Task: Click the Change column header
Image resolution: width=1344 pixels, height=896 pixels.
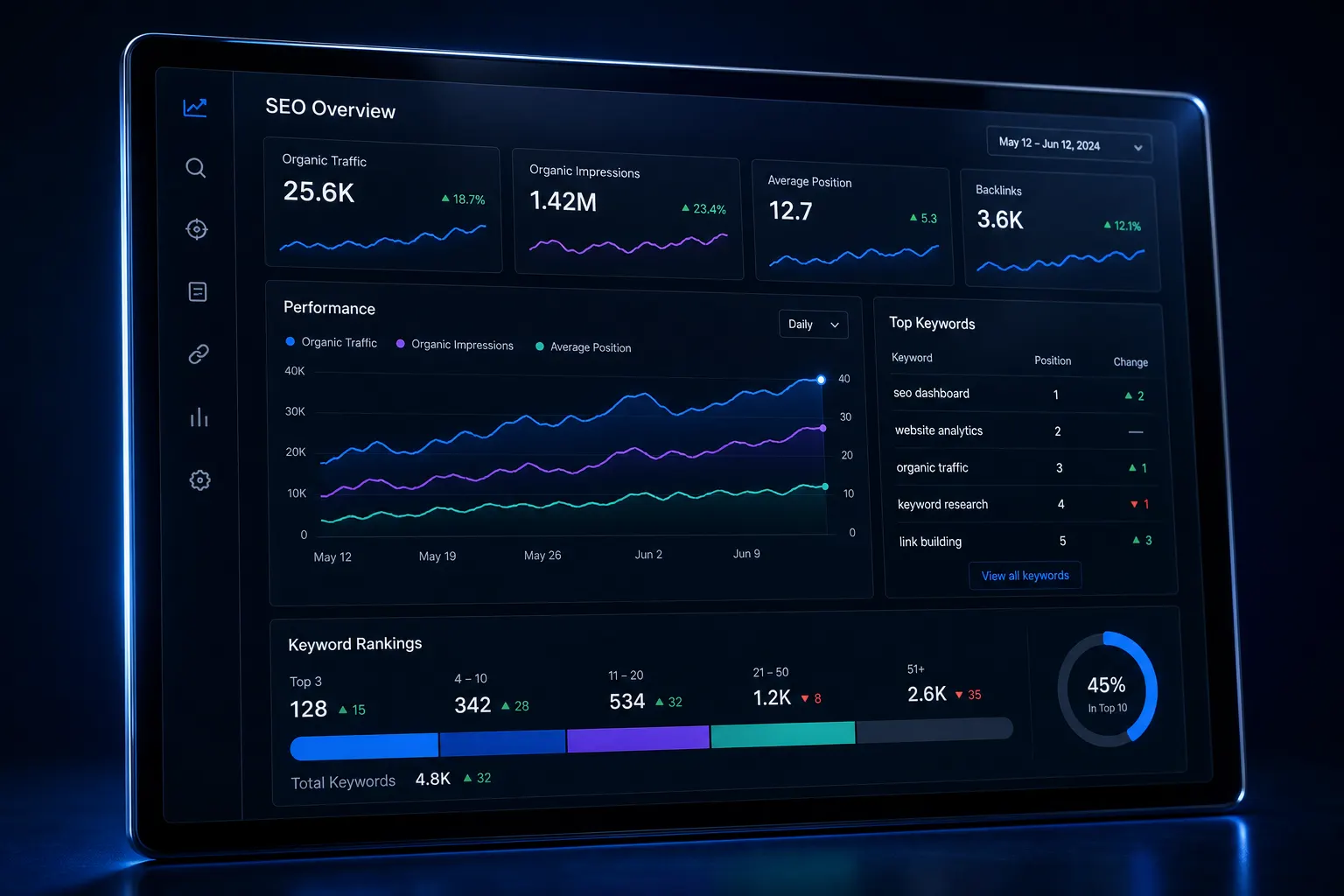Action: pos(1130,362)
